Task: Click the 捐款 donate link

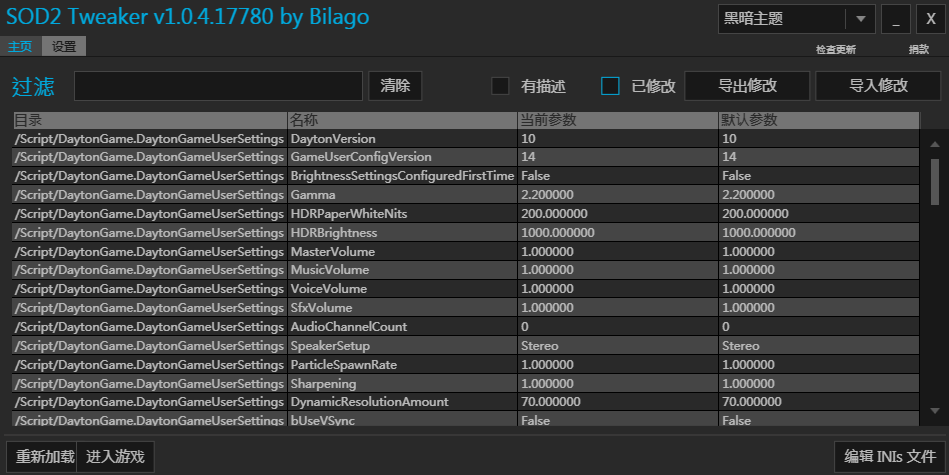Action: 918,50
